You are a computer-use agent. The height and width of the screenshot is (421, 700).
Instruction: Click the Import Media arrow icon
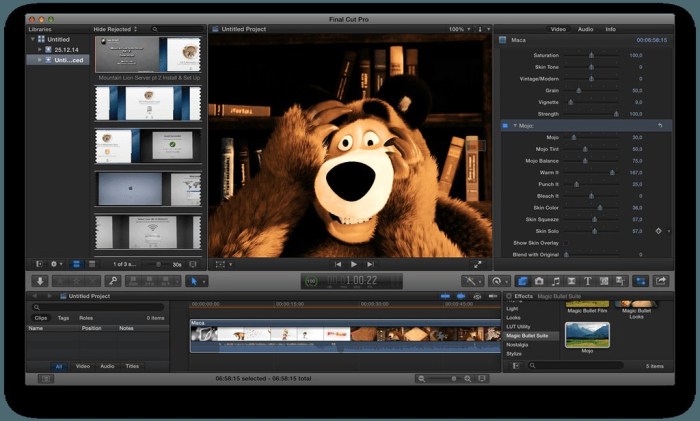point(40,281)
